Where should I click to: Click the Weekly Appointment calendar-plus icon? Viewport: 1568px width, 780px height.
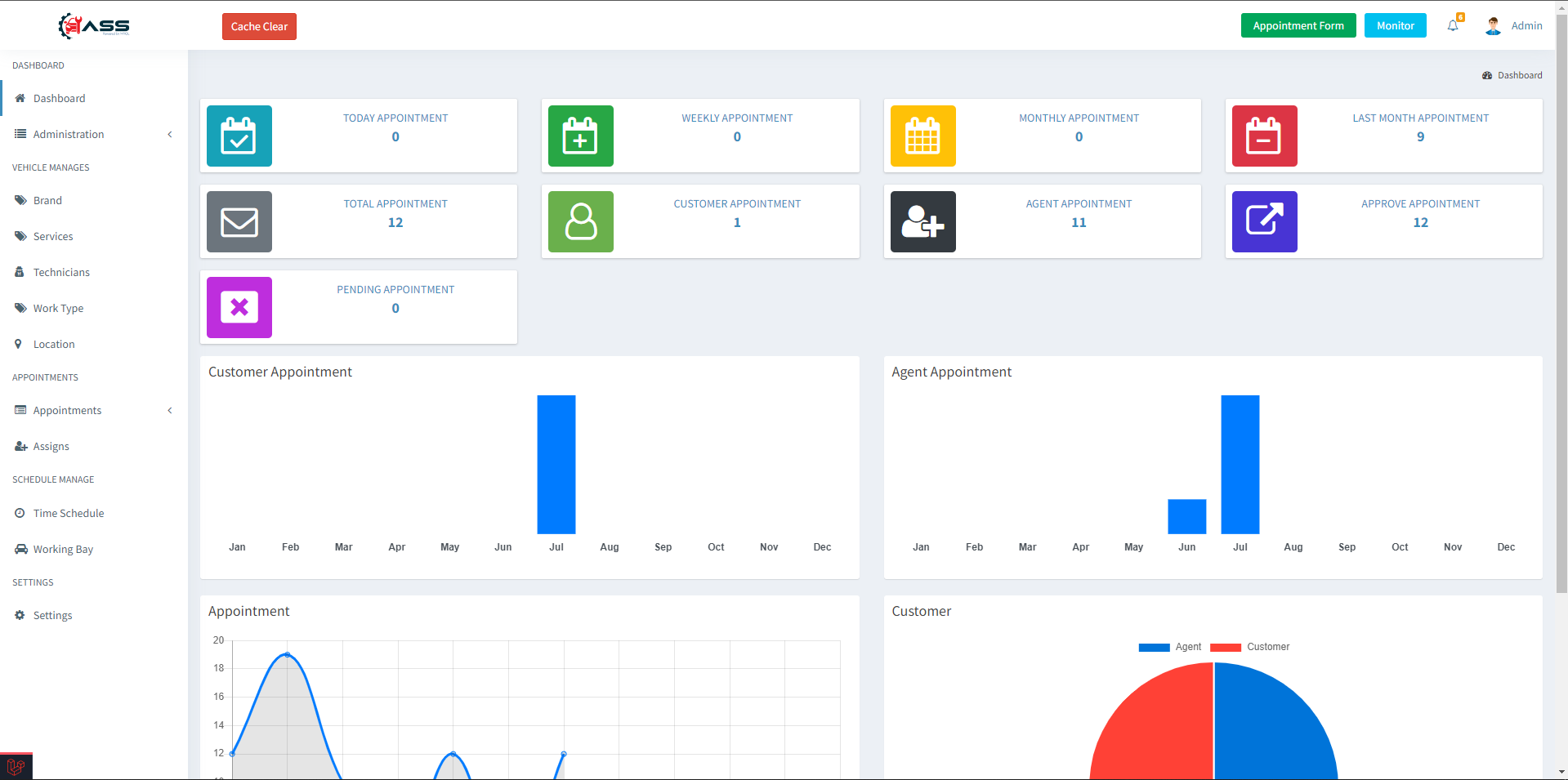coord(581,136)
